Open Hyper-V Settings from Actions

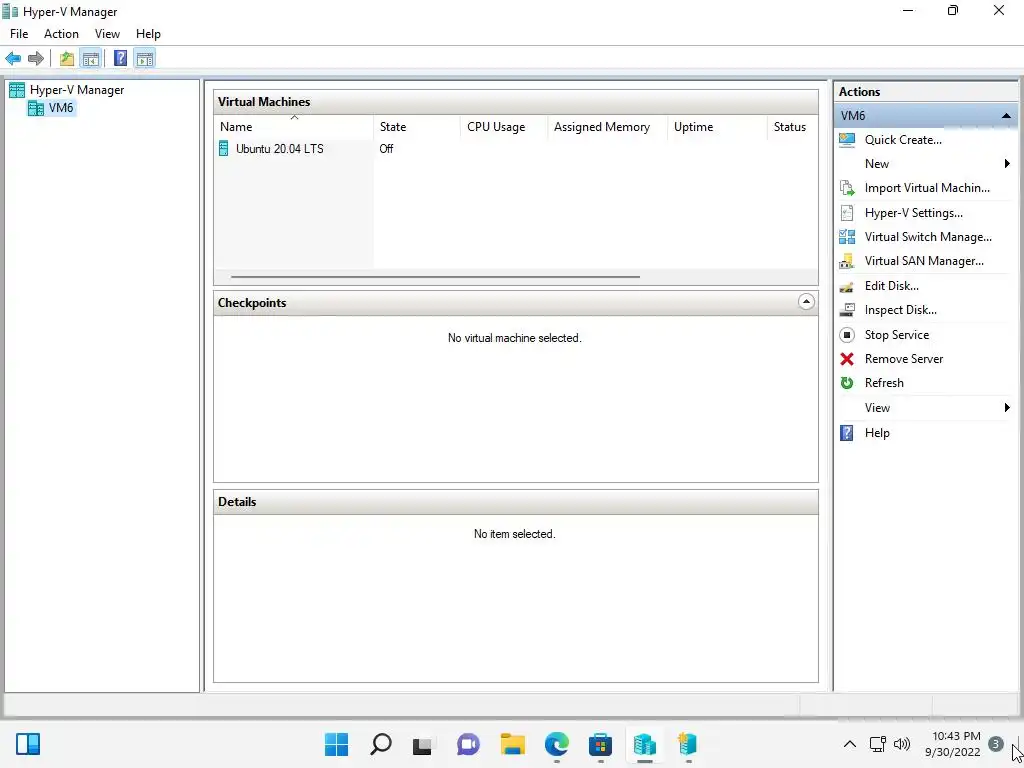(x=913, y=213)
